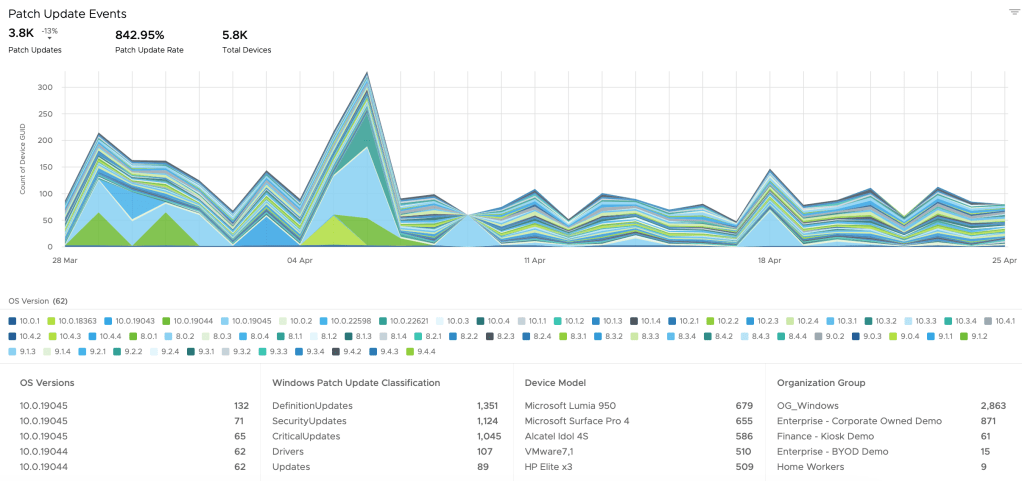The image size is (1022, 481).
Task: Click the 04 Apr x-axis date label
Action: point(299,260)
